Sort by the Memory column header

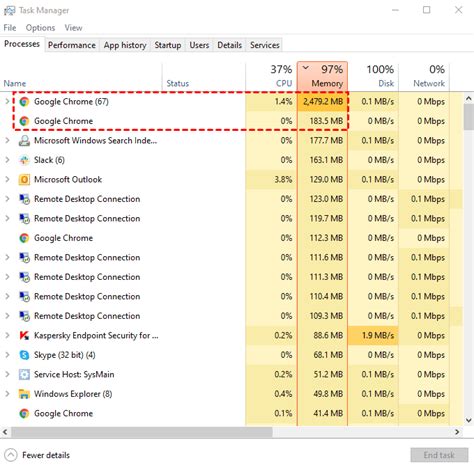coord(322,76)
